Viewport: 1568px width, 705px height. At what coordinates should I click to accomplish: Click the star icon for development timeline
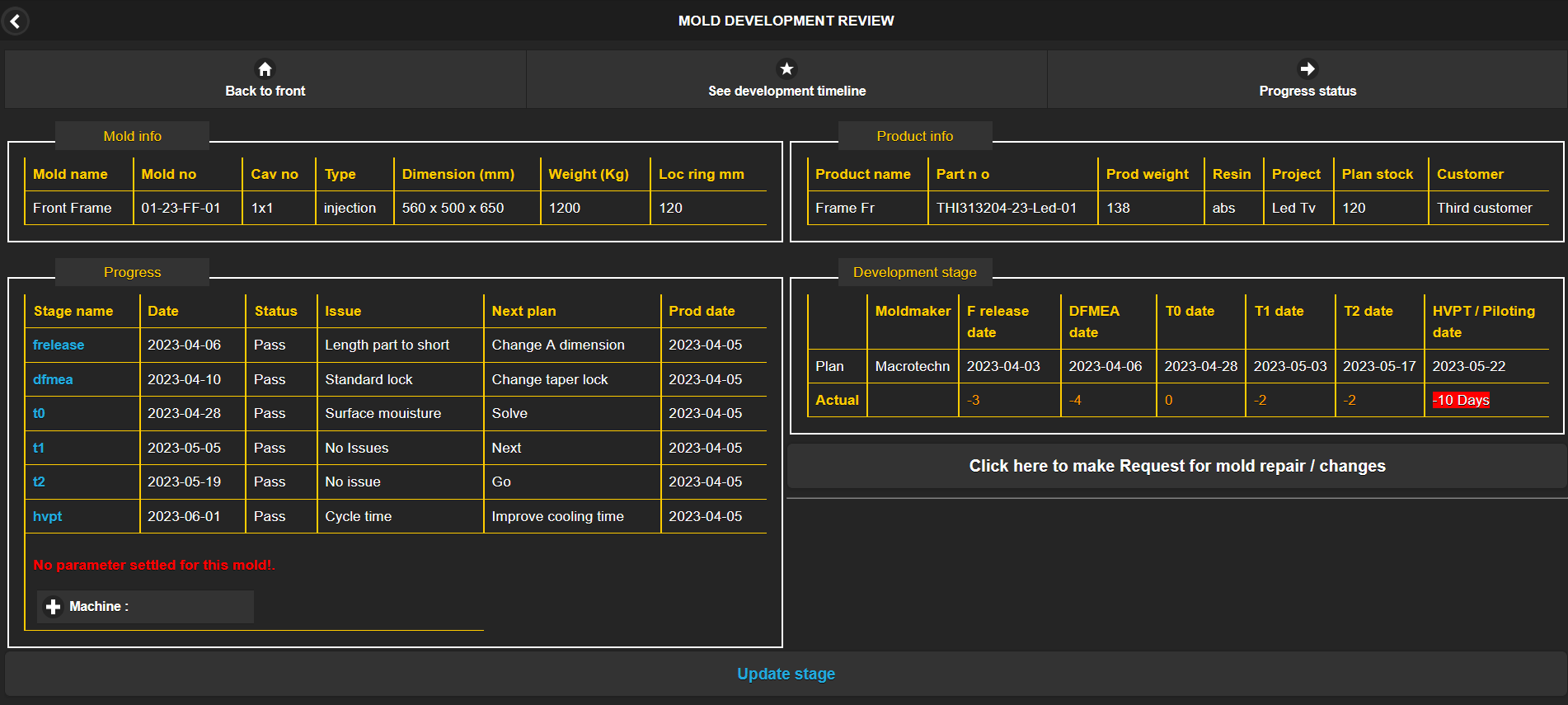tap(786, 68)
